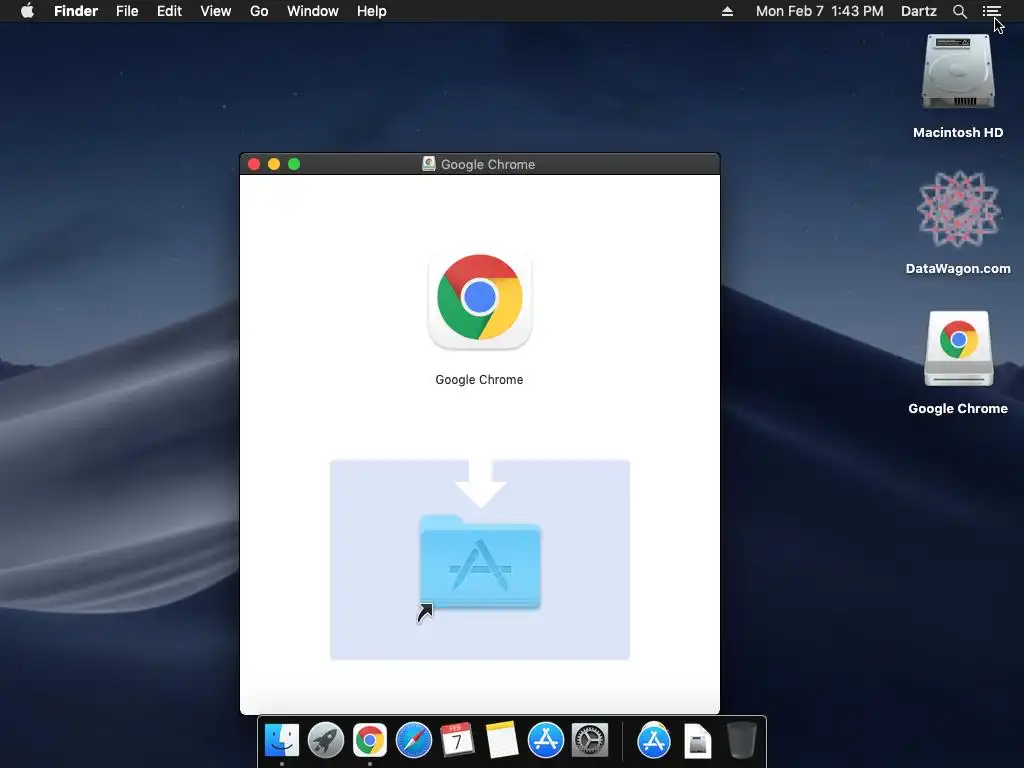1024x768 pixels.
Task: Open the Window menu
Action: (313, 11)
